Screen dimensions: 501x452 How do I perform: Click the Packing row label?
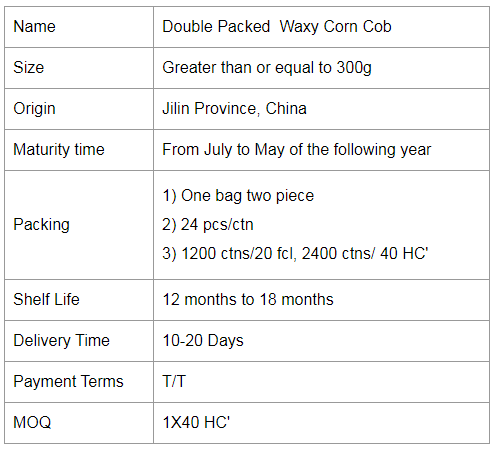click(x=42, y=225)
